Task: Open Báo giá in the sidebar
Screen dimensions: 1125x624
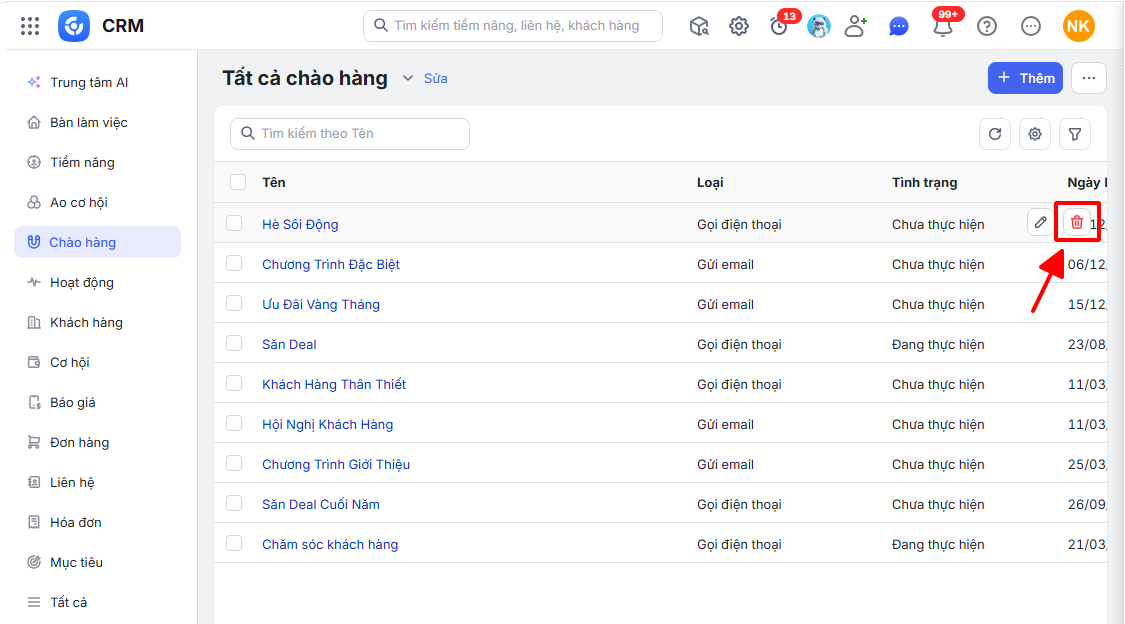Action: tap(72, 402)
